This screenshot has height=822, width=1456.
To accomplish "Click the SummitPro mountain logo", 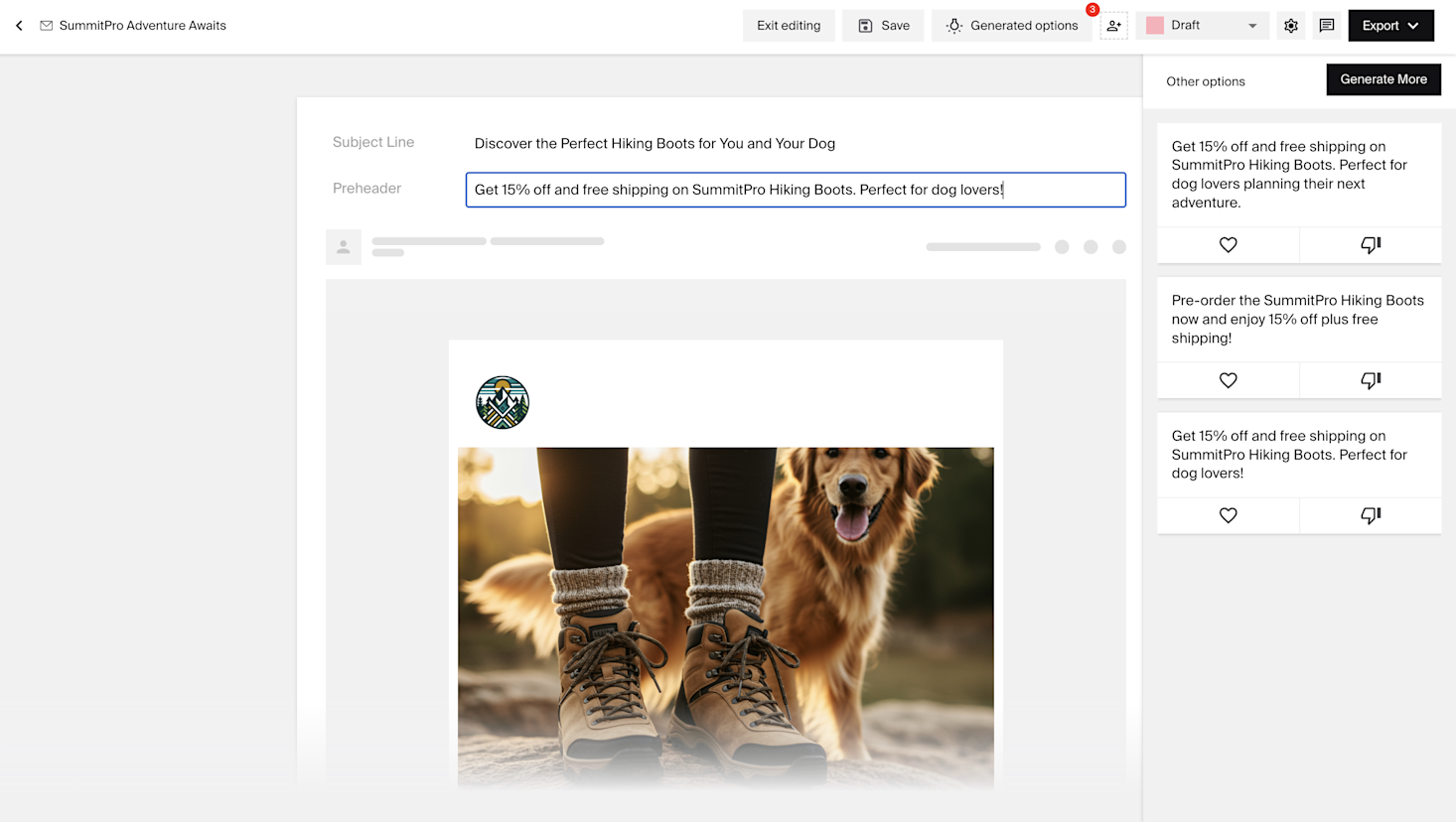I will point(503,402).
